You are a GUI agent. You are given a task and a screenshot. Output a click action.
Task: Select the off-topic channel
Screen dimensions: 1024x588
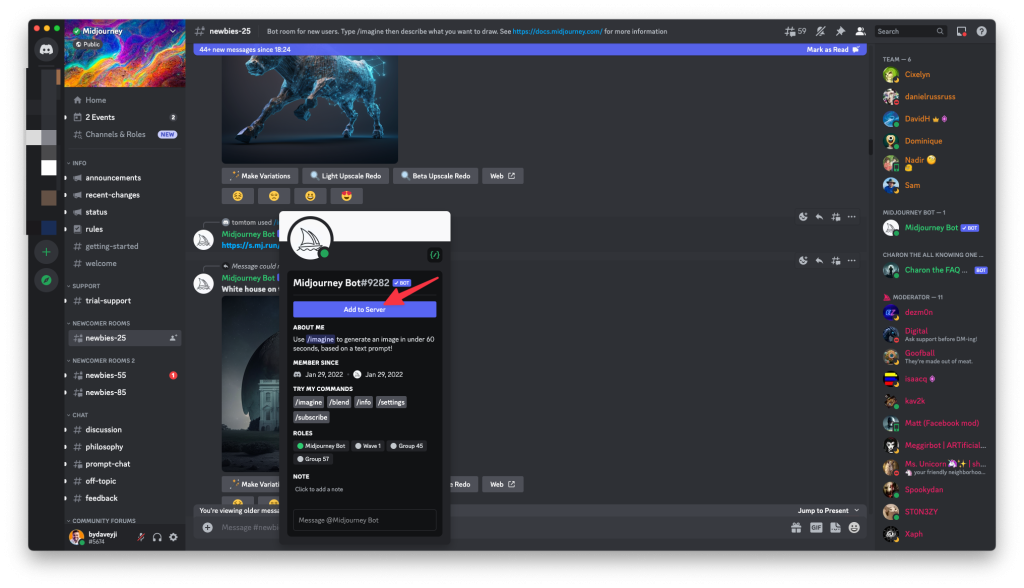click(124, 481)
